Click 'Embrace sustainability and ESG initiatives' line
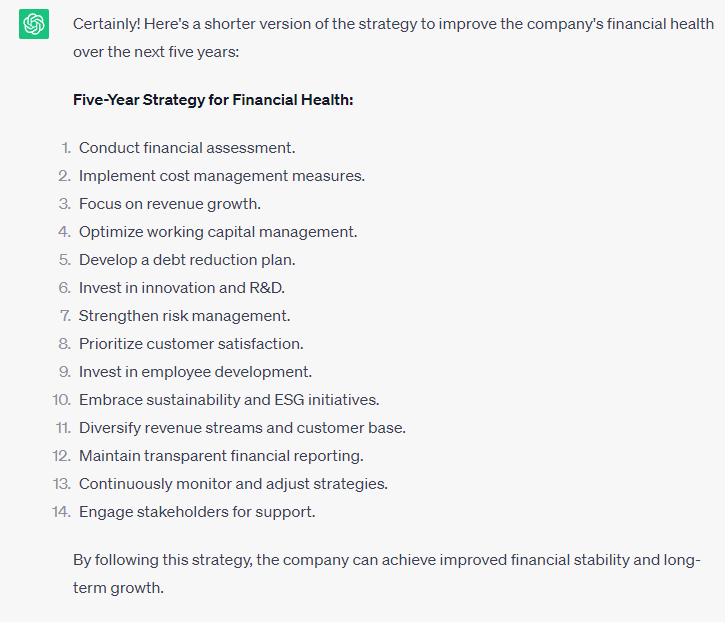Image resolution: width=725 pixels, height=622 pixels. [x=229, y=400]
